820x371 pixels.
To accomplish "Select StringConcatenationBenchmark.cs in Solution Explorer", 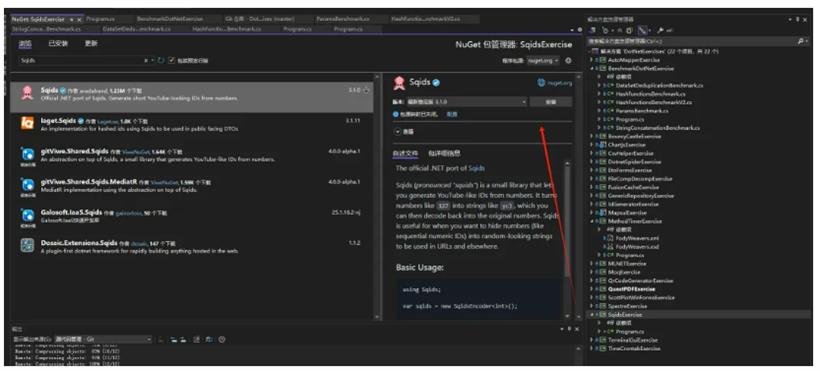I will (x=658, y=128).
